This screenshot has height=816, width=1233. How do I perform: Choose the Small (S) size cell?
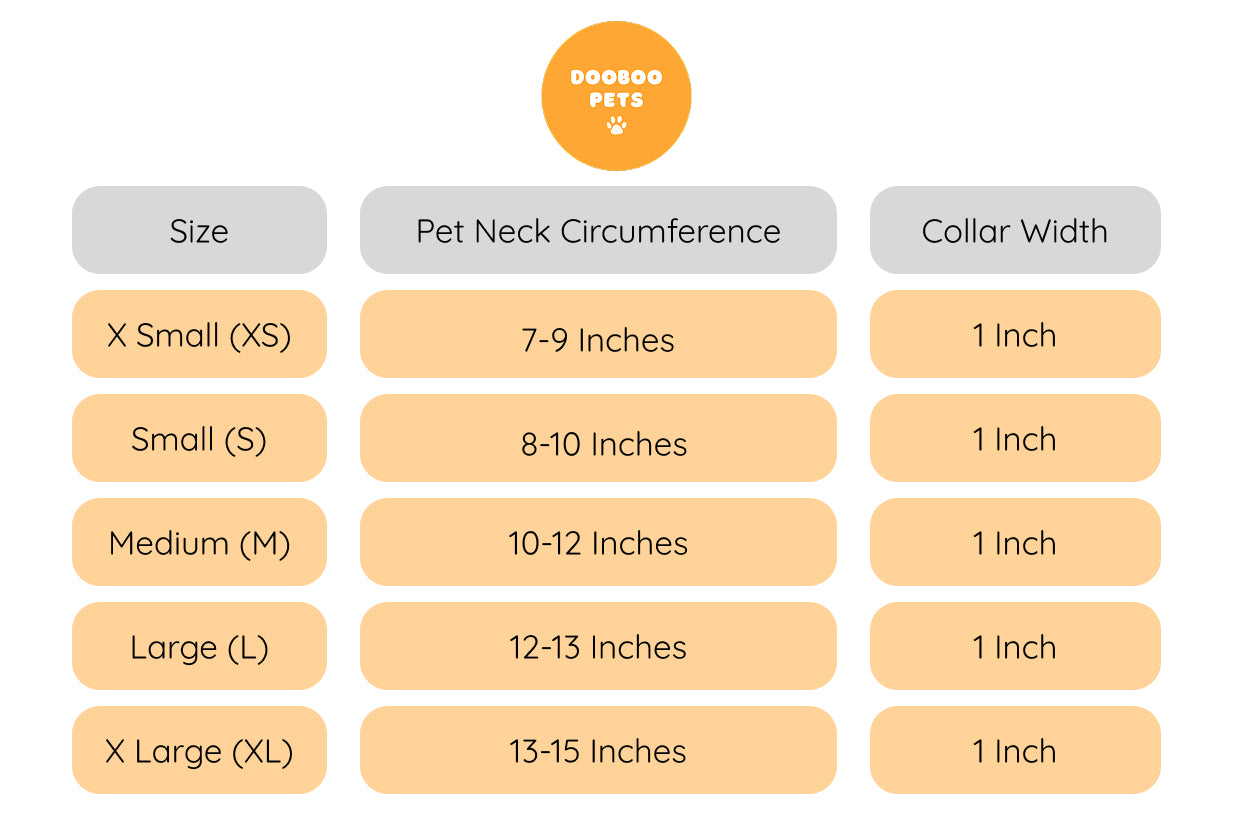point(199,439)
